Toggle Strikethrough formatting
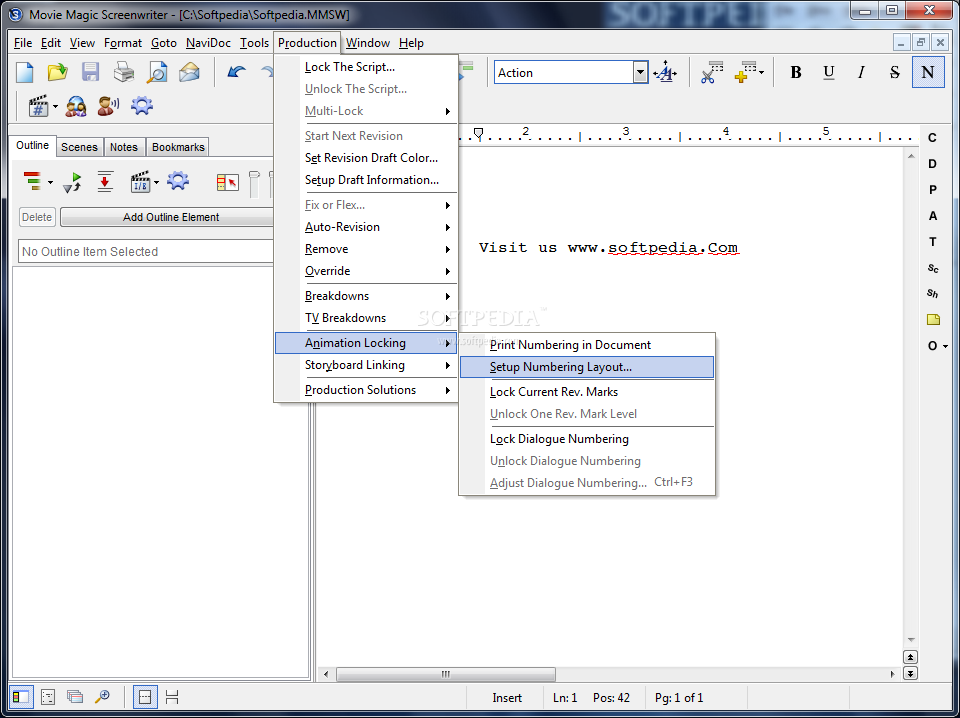The height and width of the screenshot is (718, 960). (x=894, y=72)
